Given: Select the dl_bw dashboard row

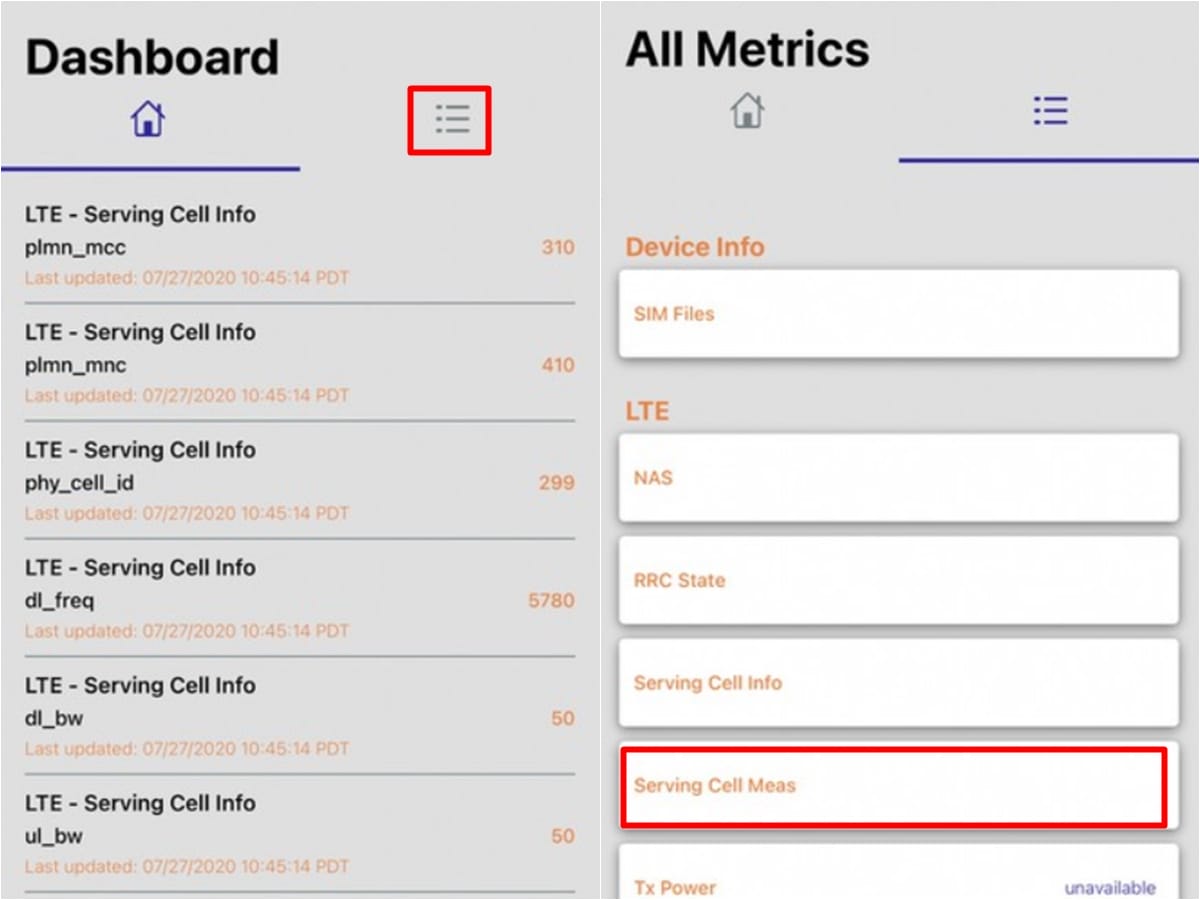Looking at the screenshot, I should coord(300,717).
